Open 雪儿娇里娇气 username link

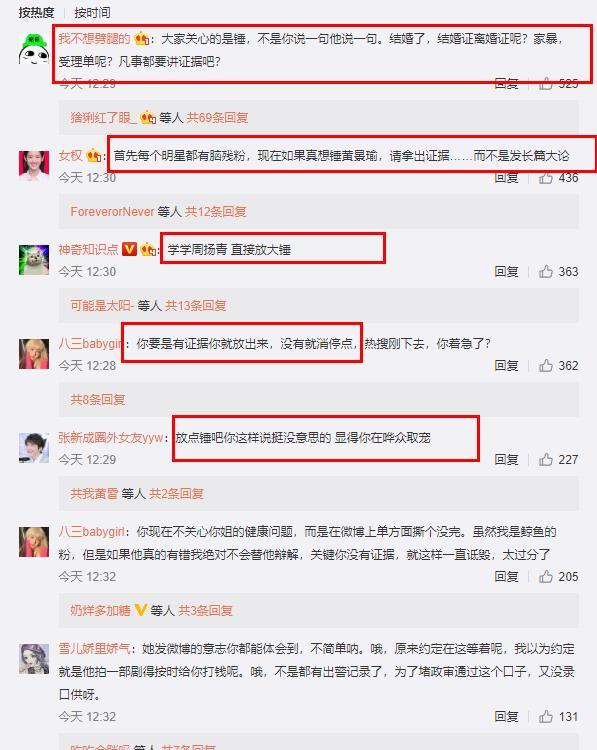tap(94, 649)
